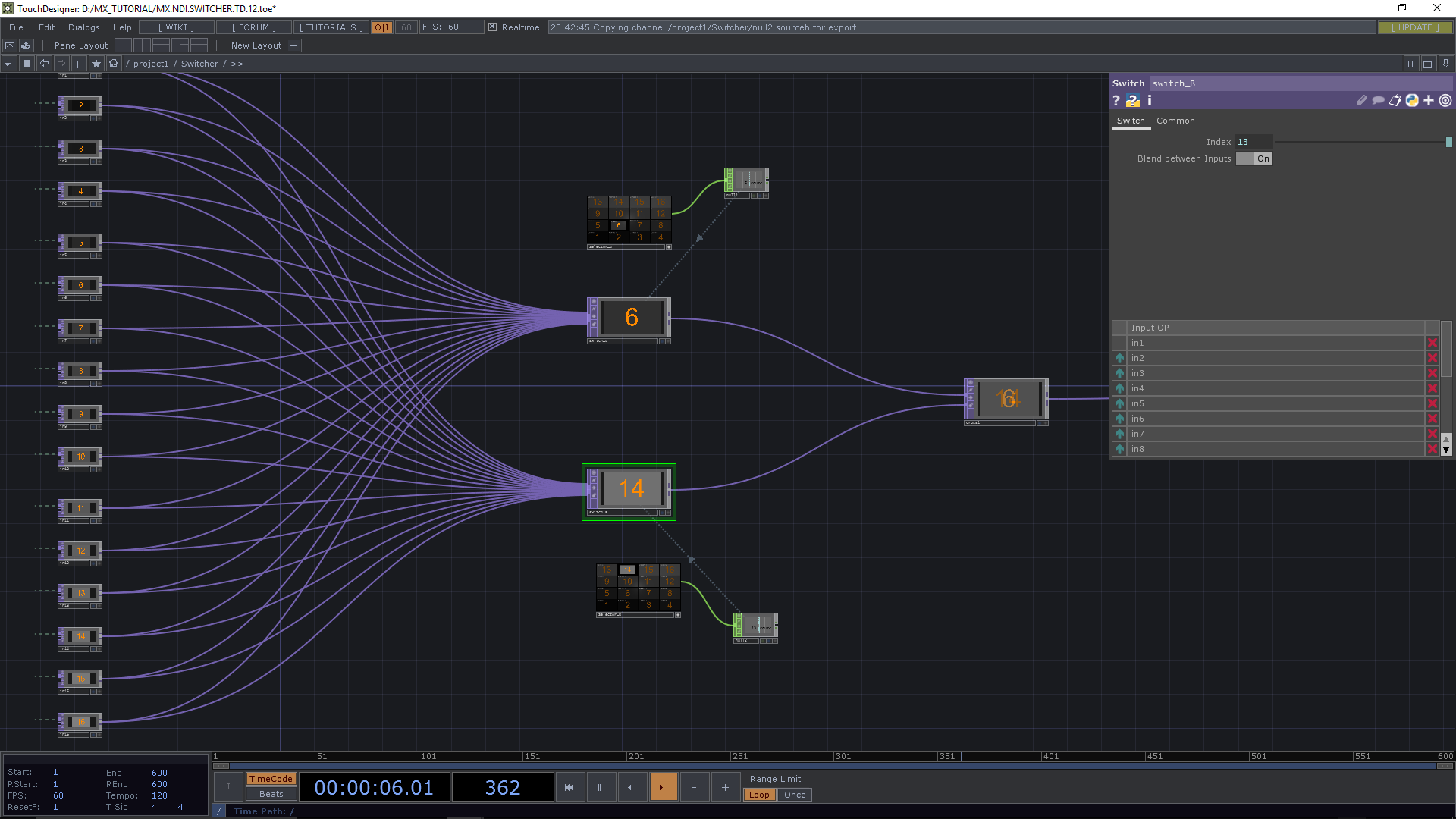Open the pane type dropdown arrow

pos(8,64)
